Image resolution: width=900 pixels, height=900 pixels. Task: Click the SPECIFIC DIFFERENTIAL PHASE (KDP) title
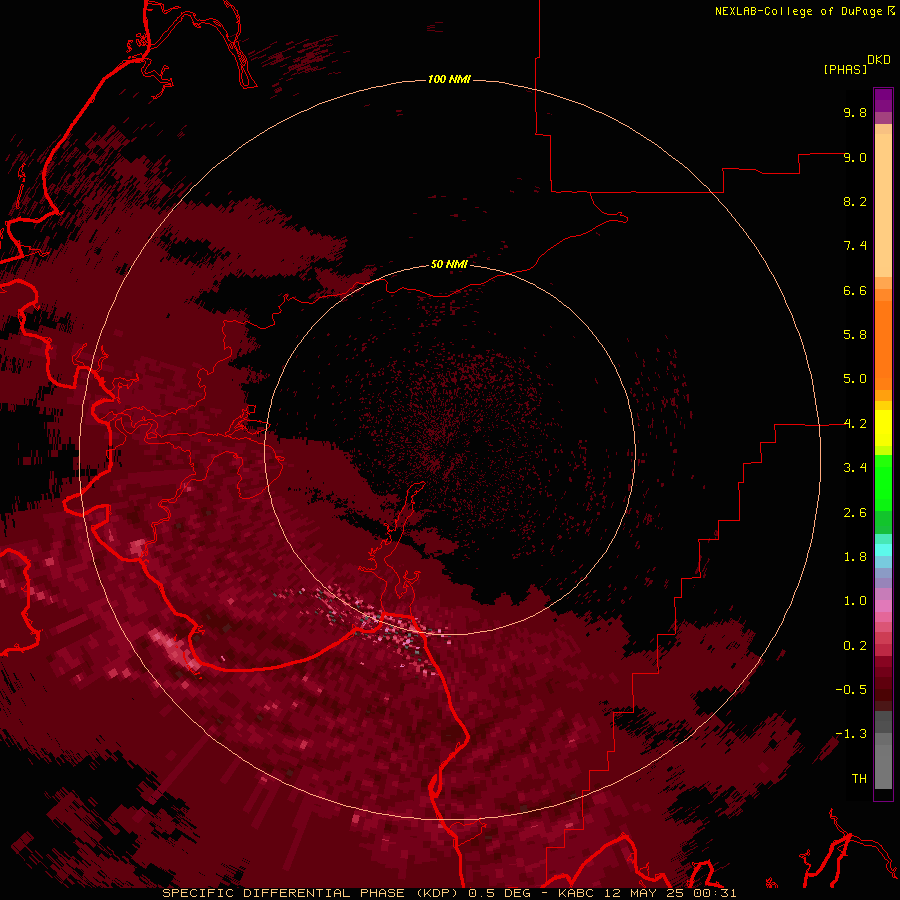pyautogui.click(x=311, y=893)
